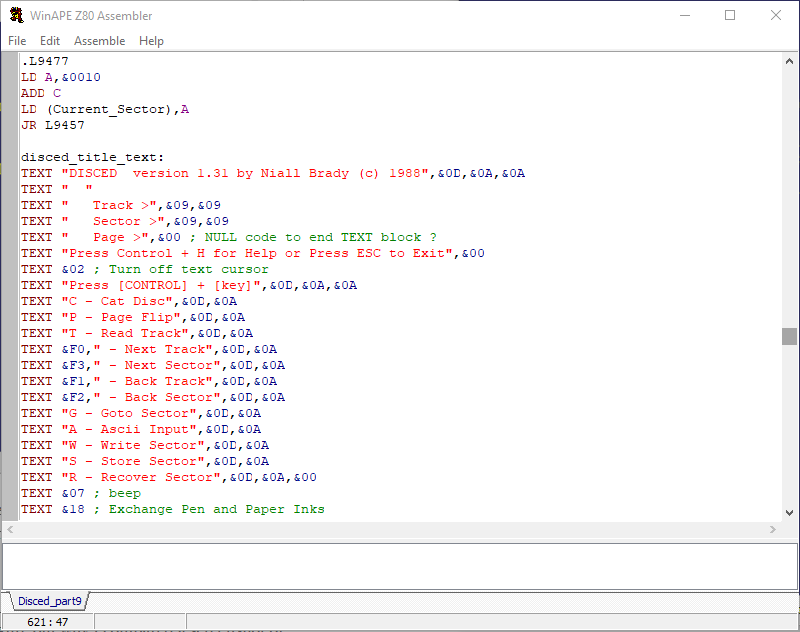Screen dimensions: 800x632
Task: Click the vertical scrollbar down arrow
Action: (x=789, y=511)
